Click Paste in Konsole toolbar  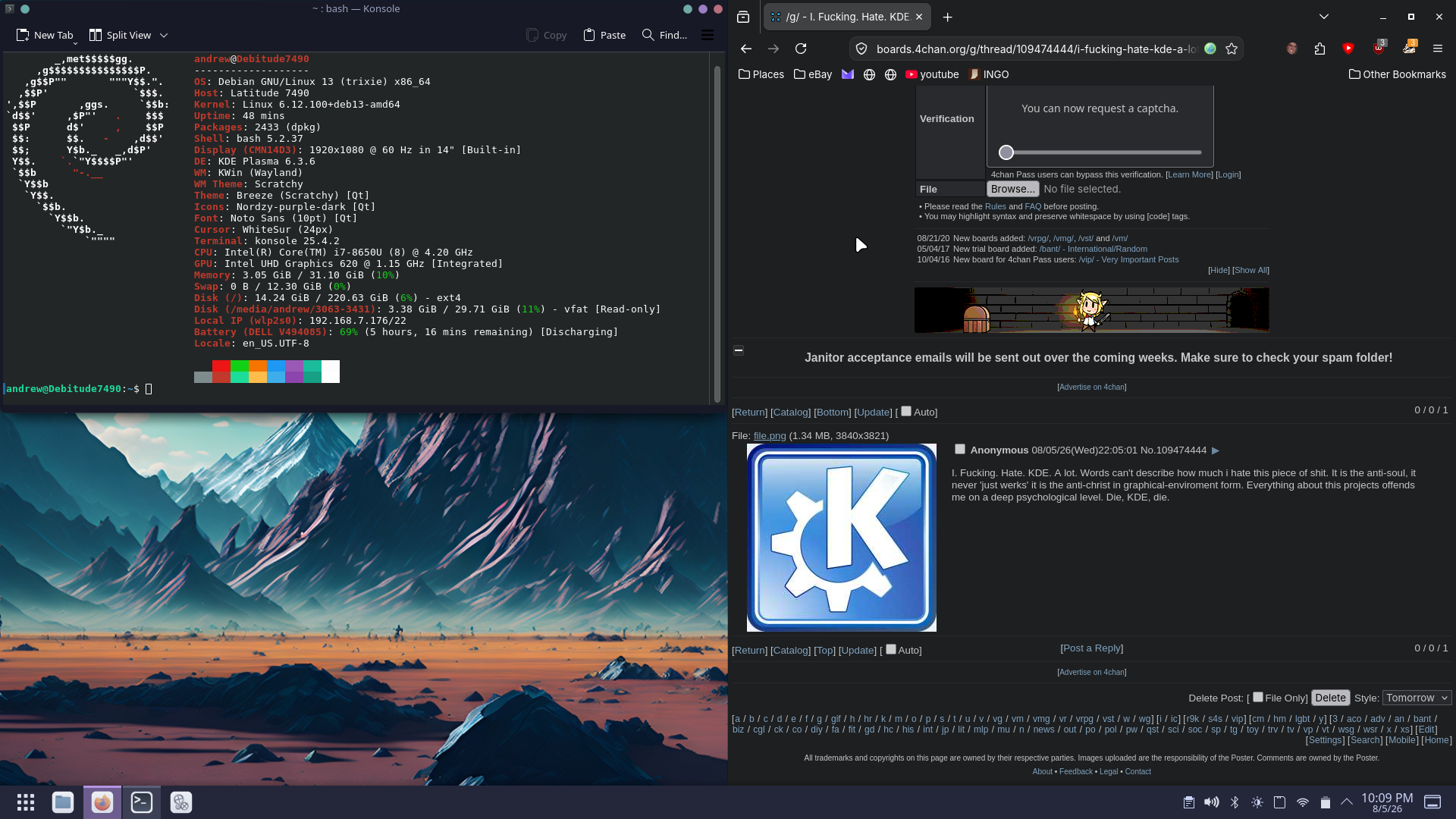click(604, 35)
